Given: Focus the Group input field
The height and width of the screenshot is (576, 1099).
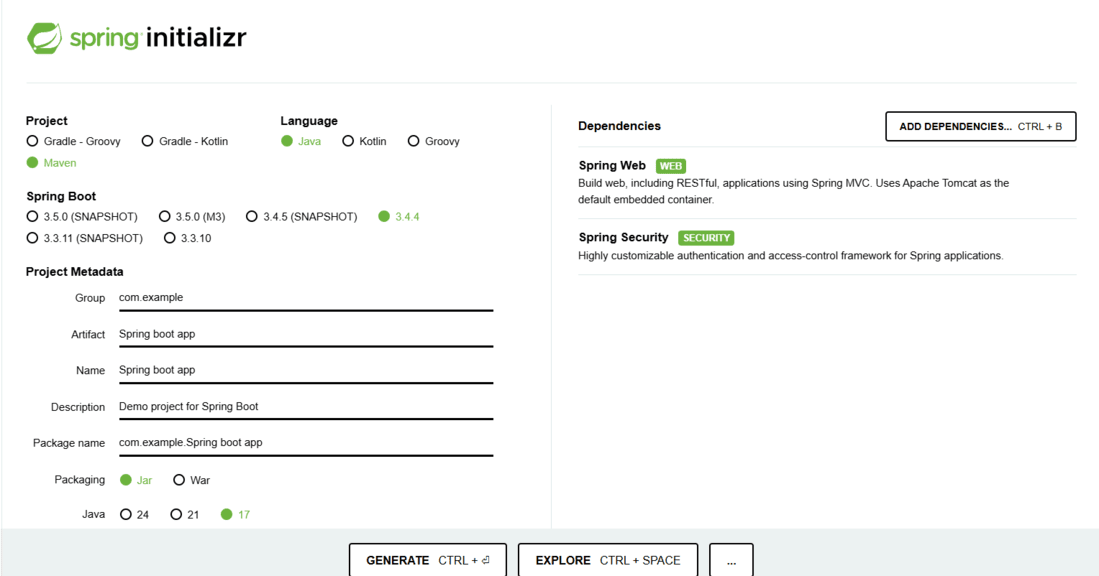Looking at the screenshot, I should tap(306, 298).
